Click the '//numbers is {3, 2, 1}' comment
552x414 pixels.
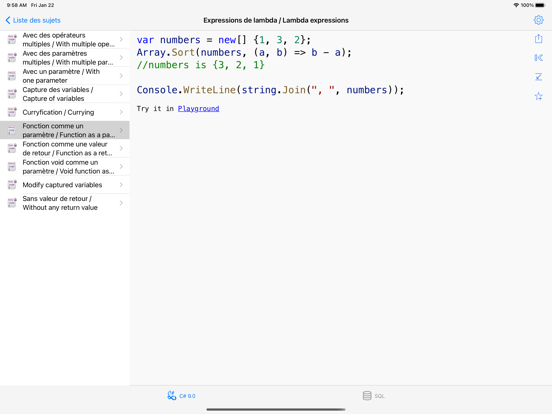200,65
